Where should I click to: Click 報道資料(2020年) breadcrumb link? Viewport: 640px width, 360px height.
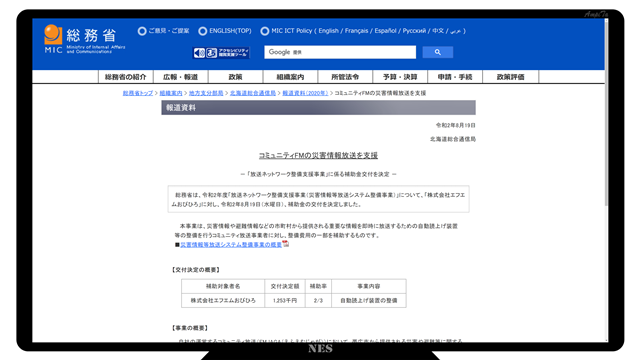(305, 93)
